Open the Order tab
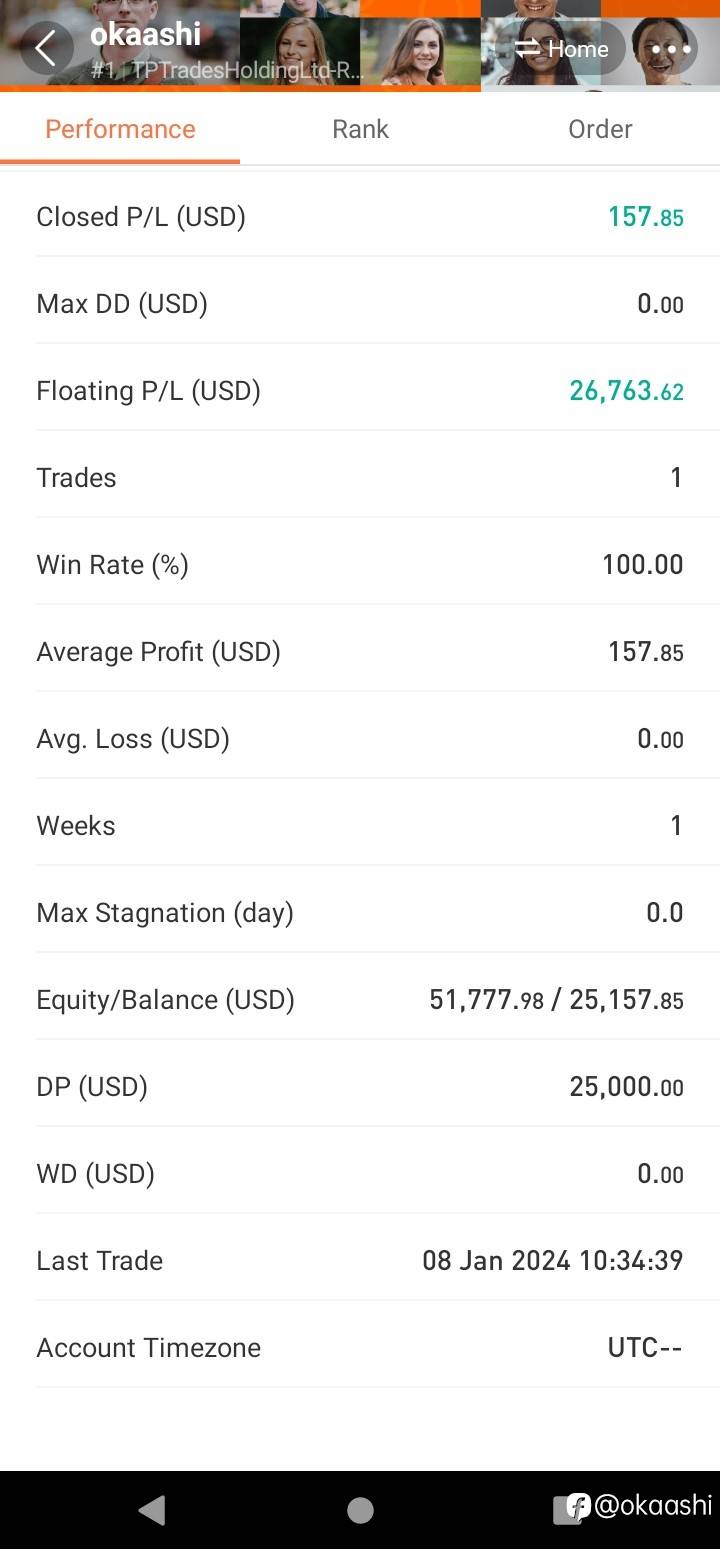The height and width of the screenshot is (1549, 720). 600,129
